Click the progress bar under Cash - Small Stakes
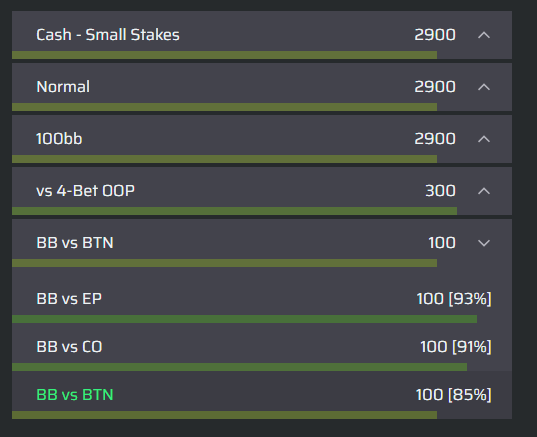 coord(224,55)
